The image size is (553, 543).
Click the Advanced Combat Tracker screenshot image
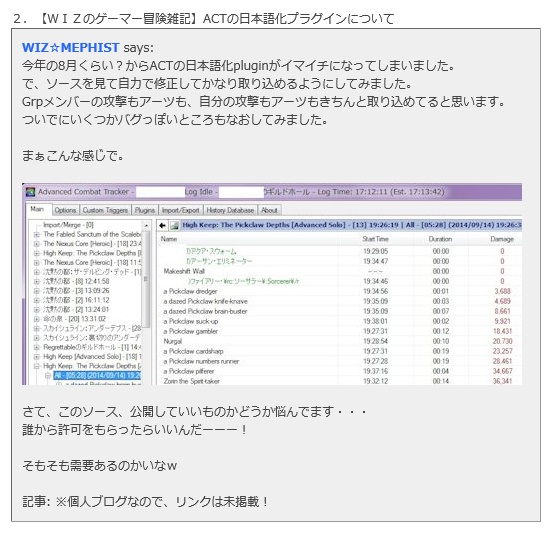click(272, 284)
